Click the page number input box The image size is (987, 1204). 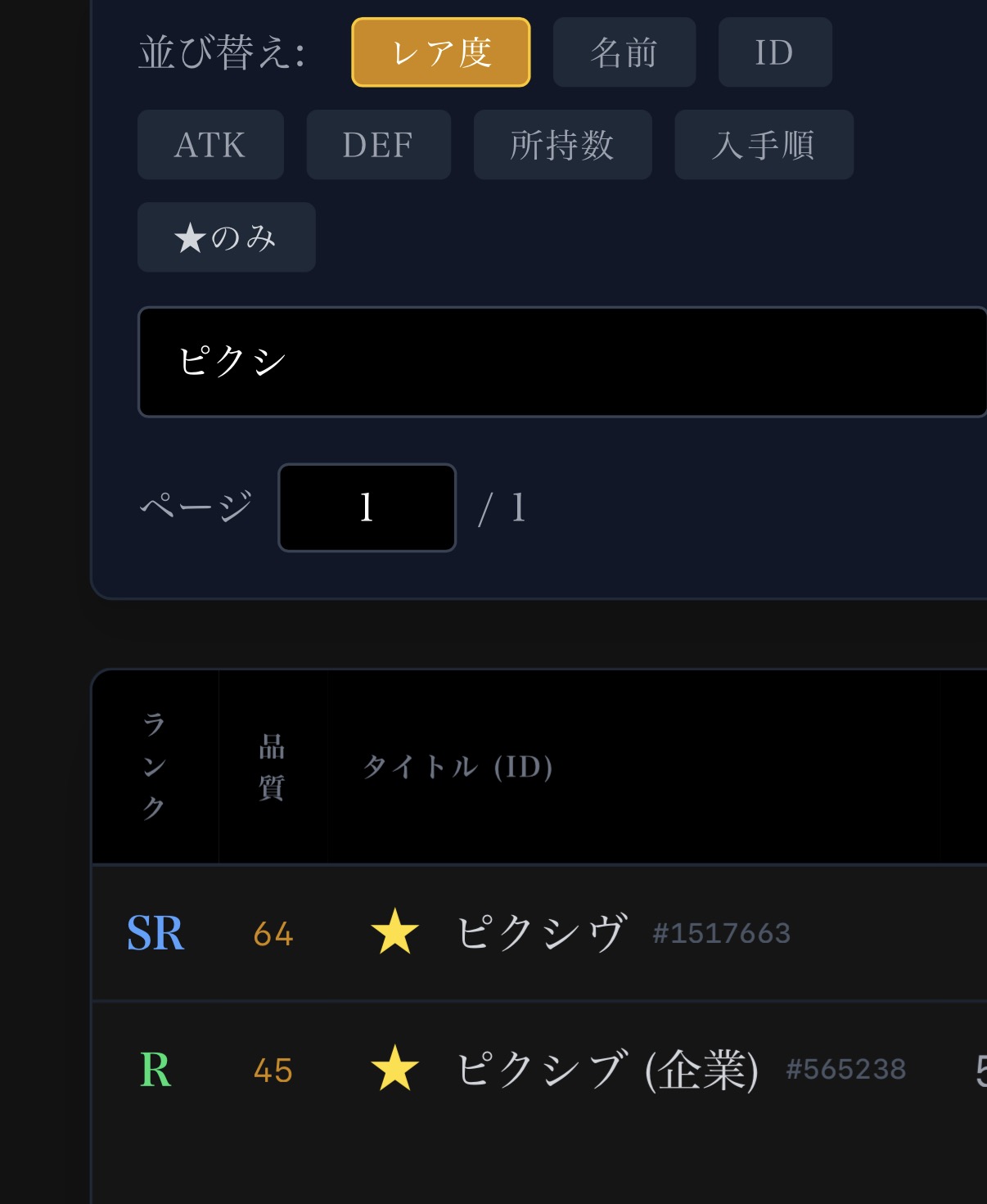click(x=367, y=507)
